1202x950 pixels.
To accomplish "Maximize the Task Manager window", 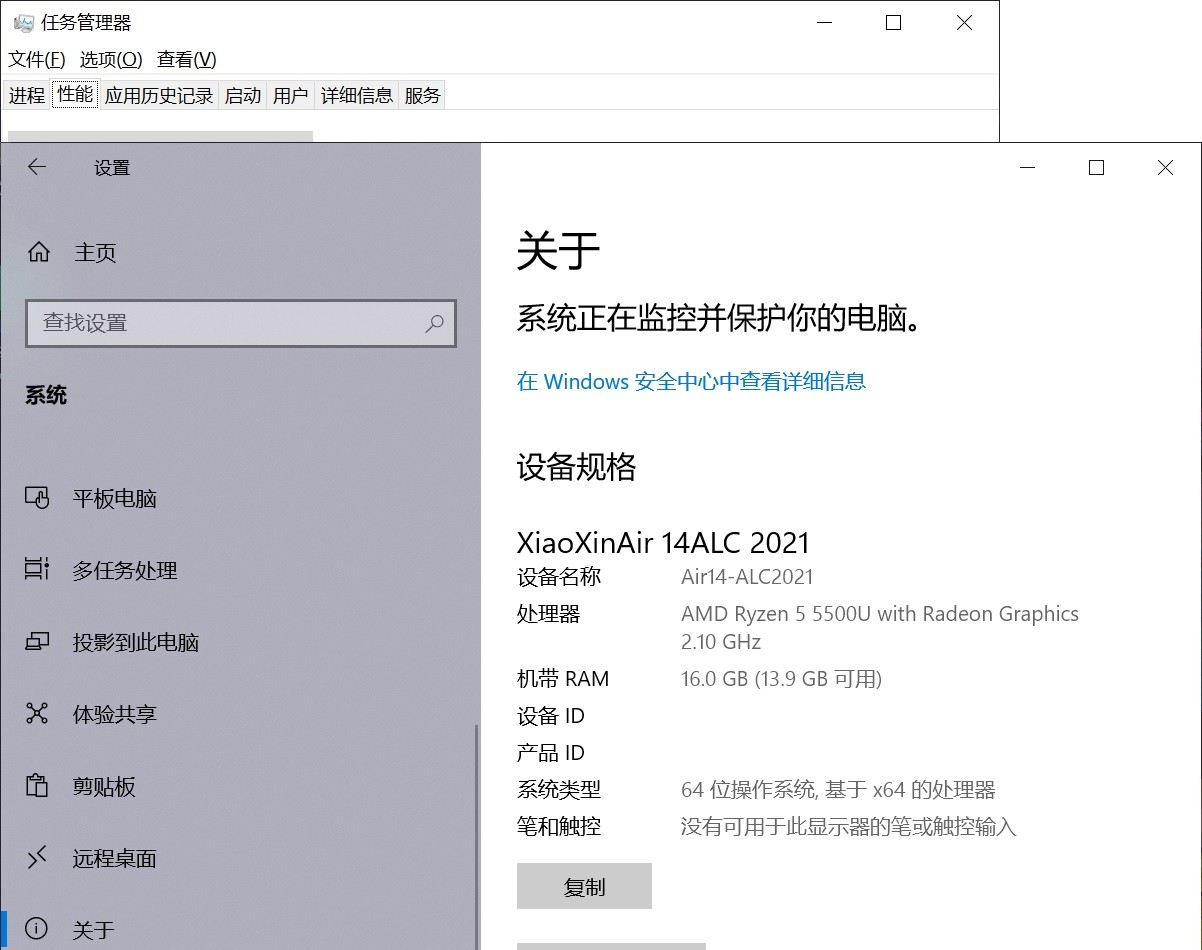I will point(894,22).
